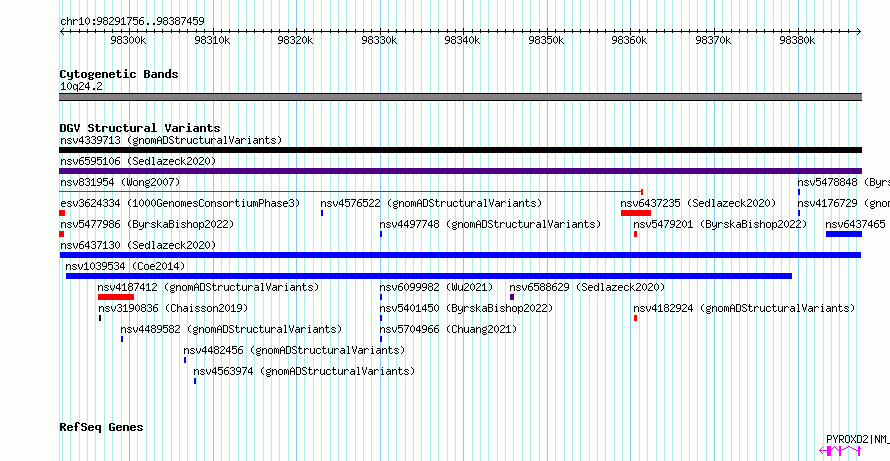The image size is (890, 461).
Task: Open the nsv4482456 variant label
Action: point(294,350)
